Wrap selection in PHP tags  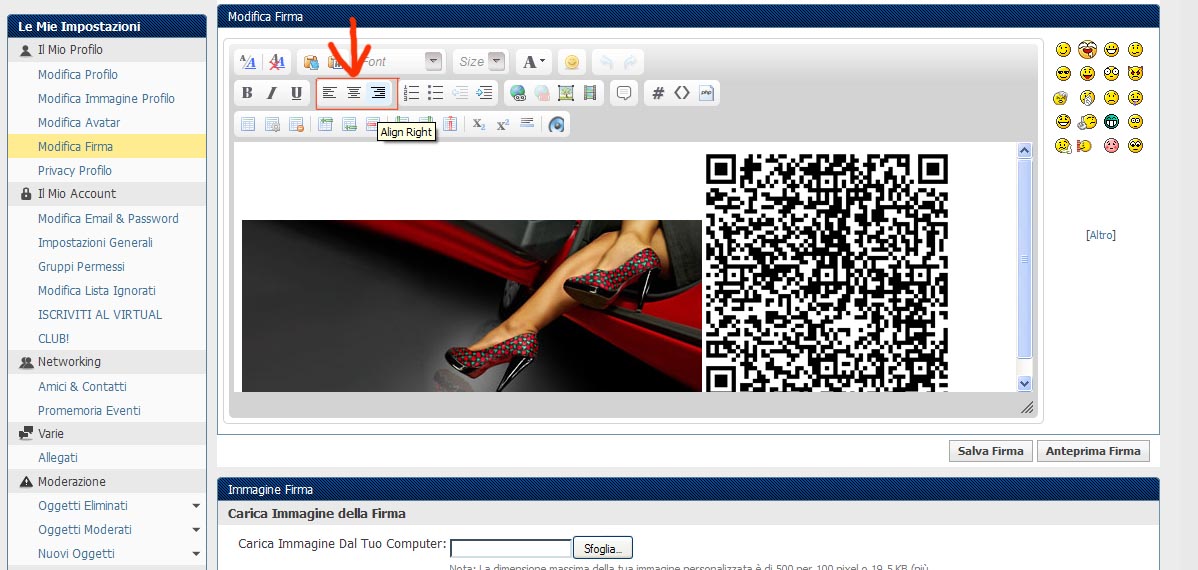[706, 93]
